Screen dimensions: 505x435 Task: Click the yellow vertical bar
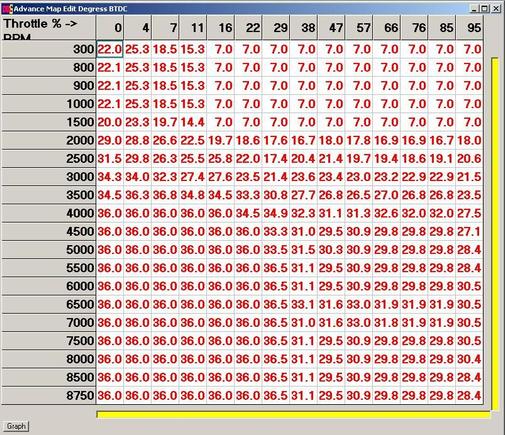(x=495, y=234)
